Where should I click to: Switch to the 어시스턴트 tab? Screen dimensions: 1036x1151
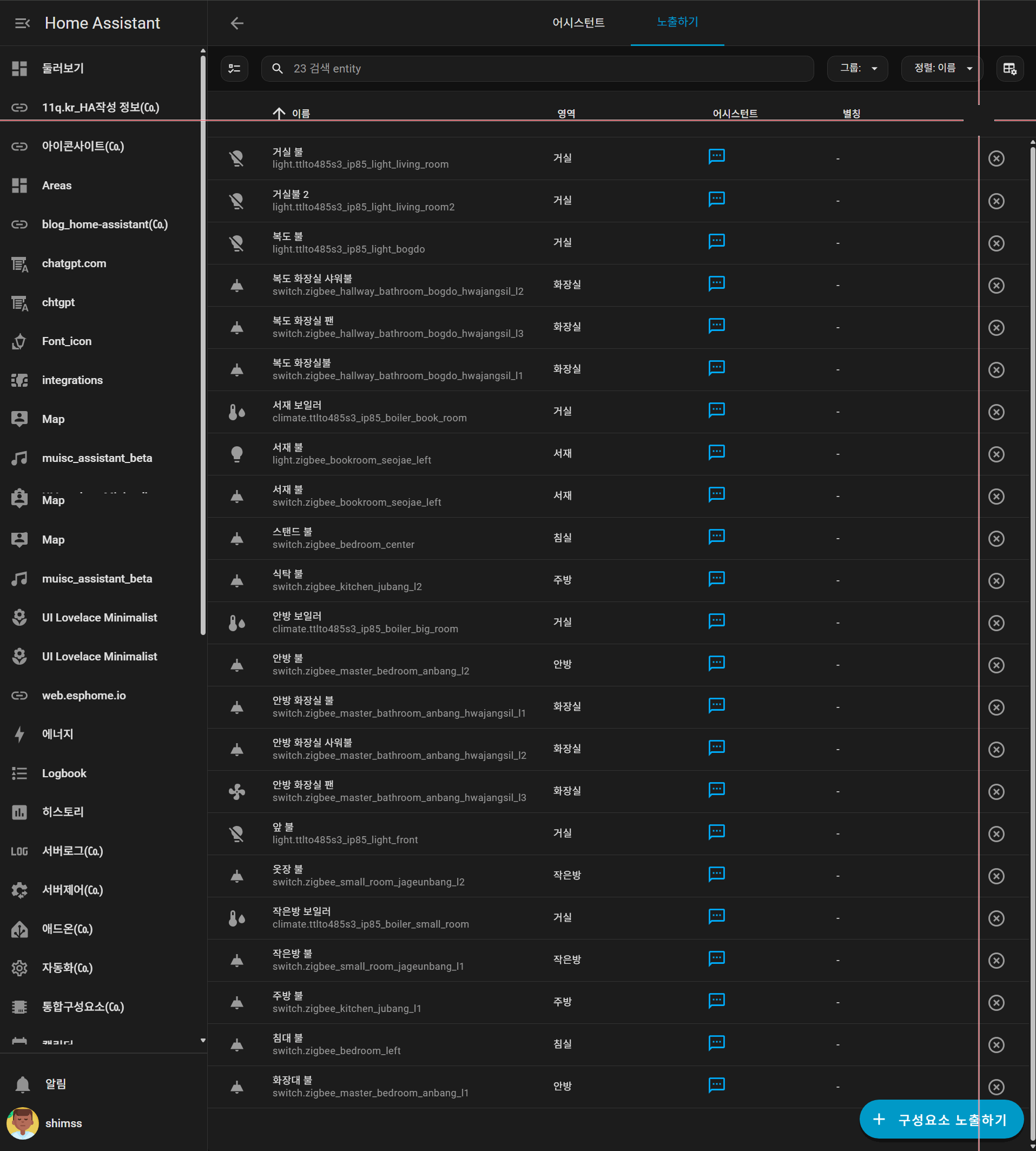(x=578, y=23)
